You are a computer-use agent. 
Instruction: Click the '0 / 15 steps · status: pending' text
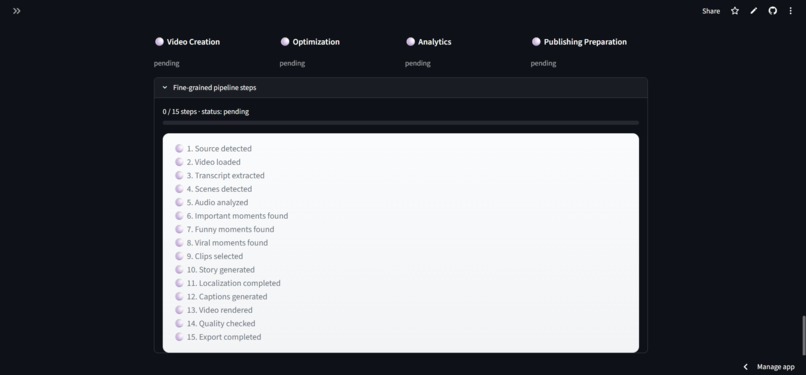[x=206, y=111]
